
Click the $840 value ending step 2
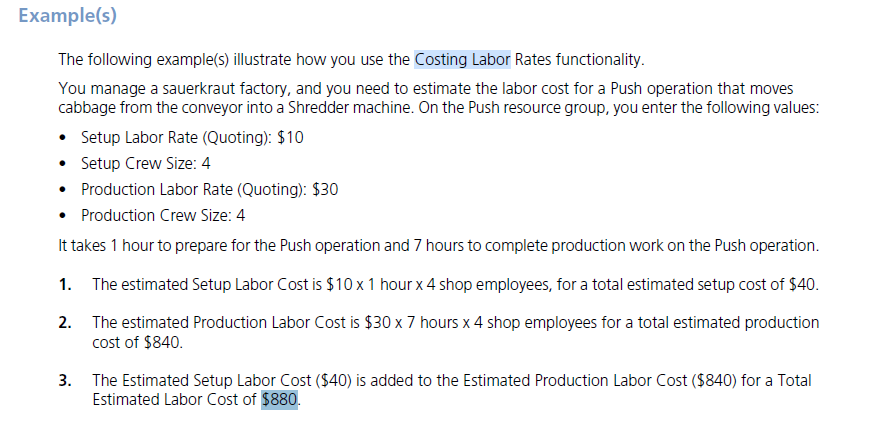pos(161,342)
